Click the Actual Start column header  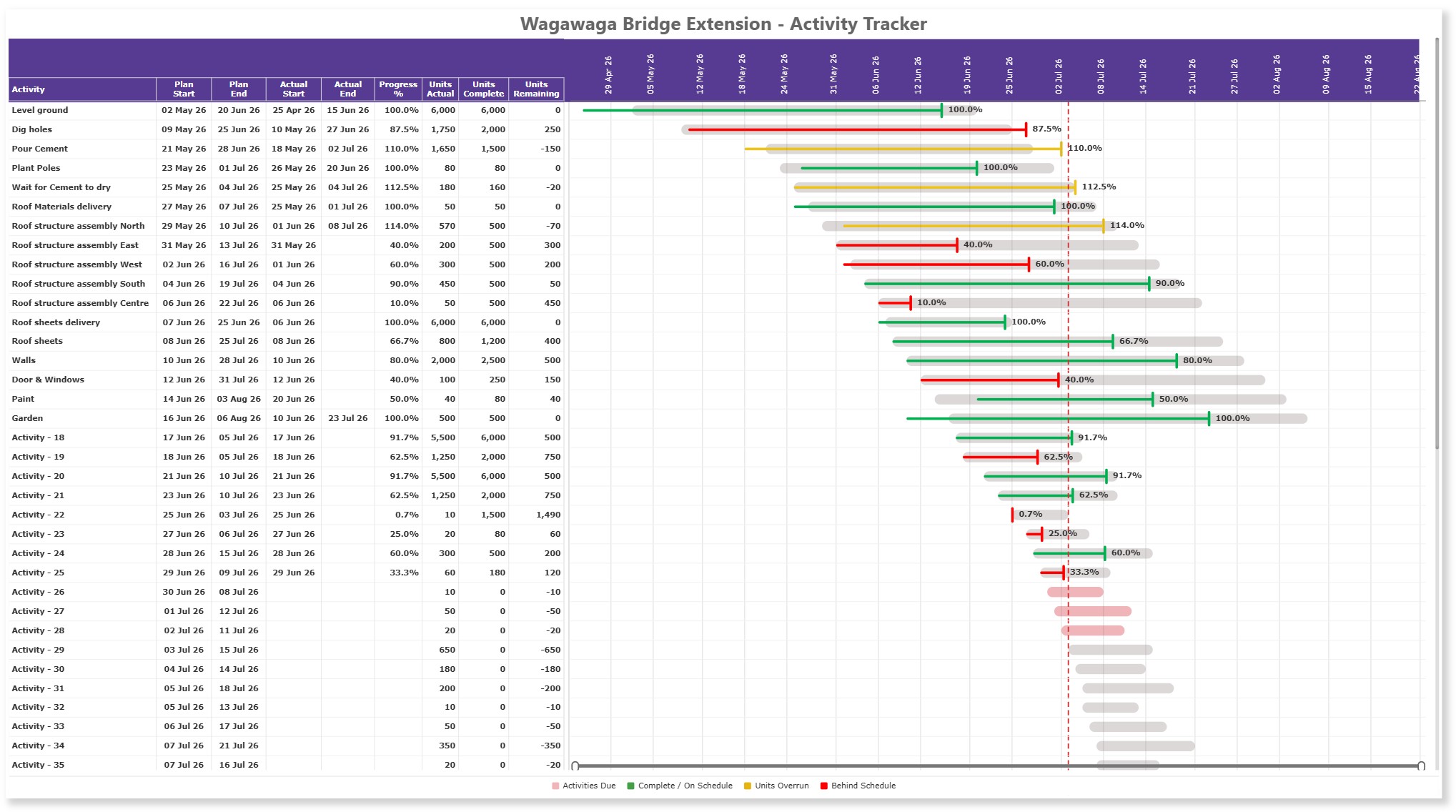(294, 89)
